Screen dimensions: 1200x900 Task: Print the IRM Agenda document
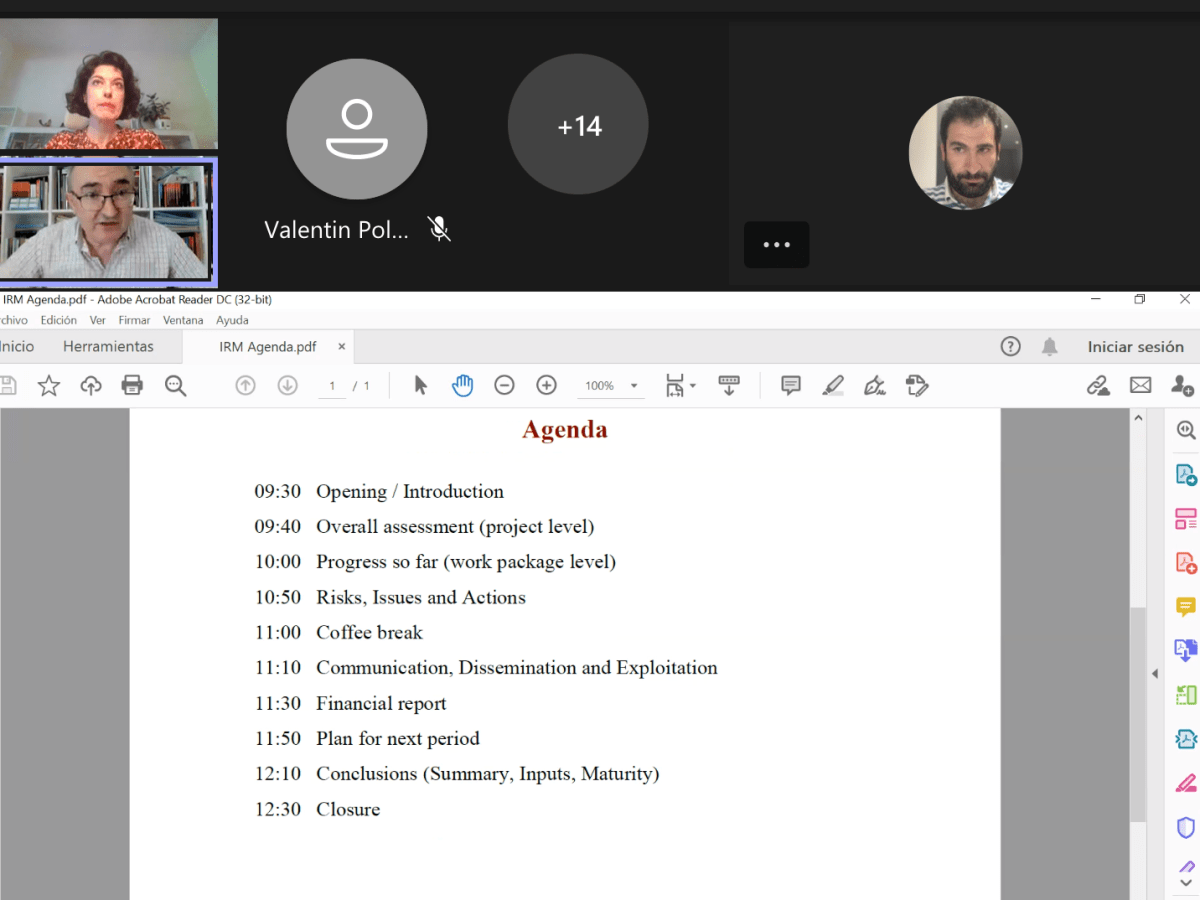point(132,385)
